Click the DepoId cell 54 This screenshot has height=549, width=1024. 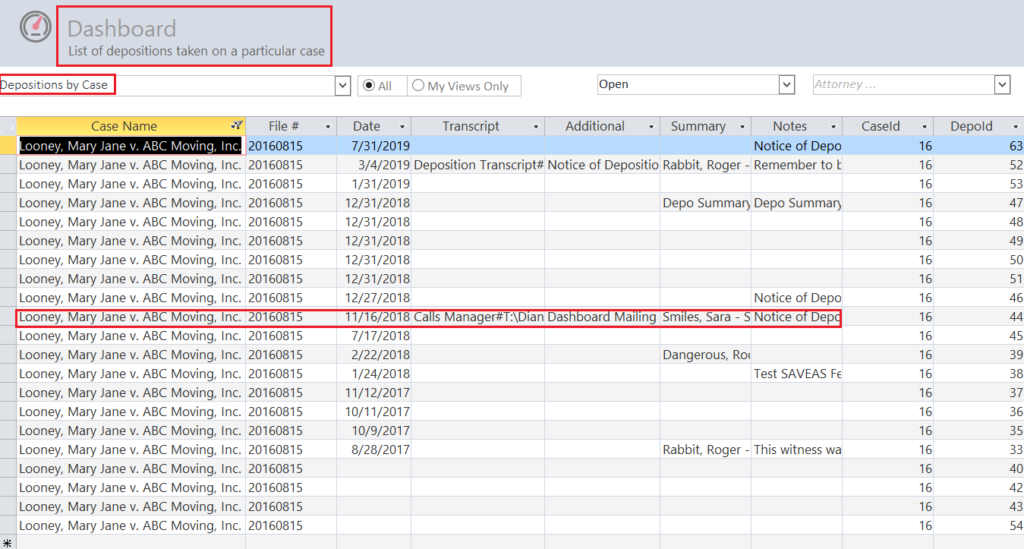click(x=979, y=525)
